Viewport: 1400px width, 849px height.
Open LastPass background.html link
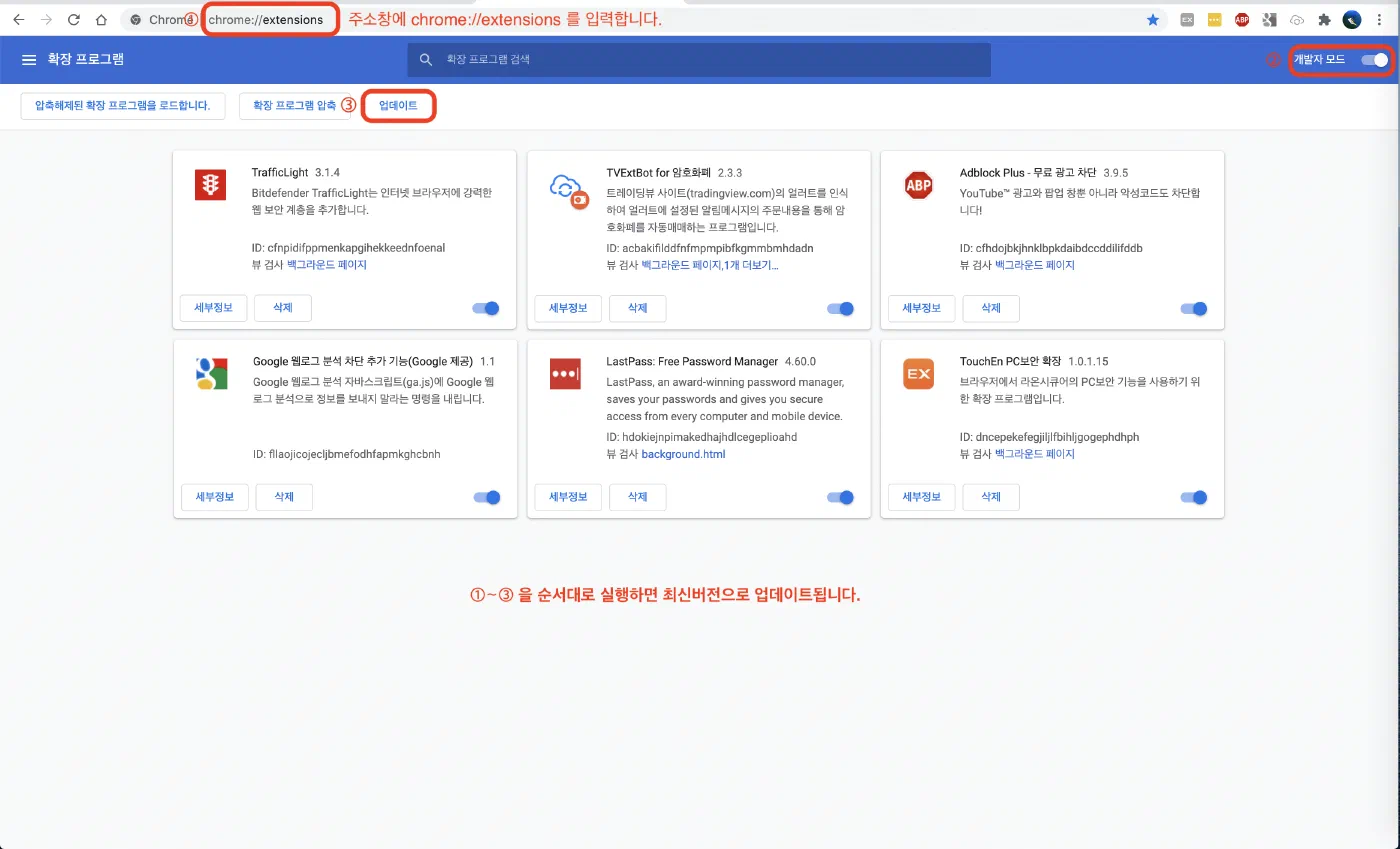click(683, 454)
